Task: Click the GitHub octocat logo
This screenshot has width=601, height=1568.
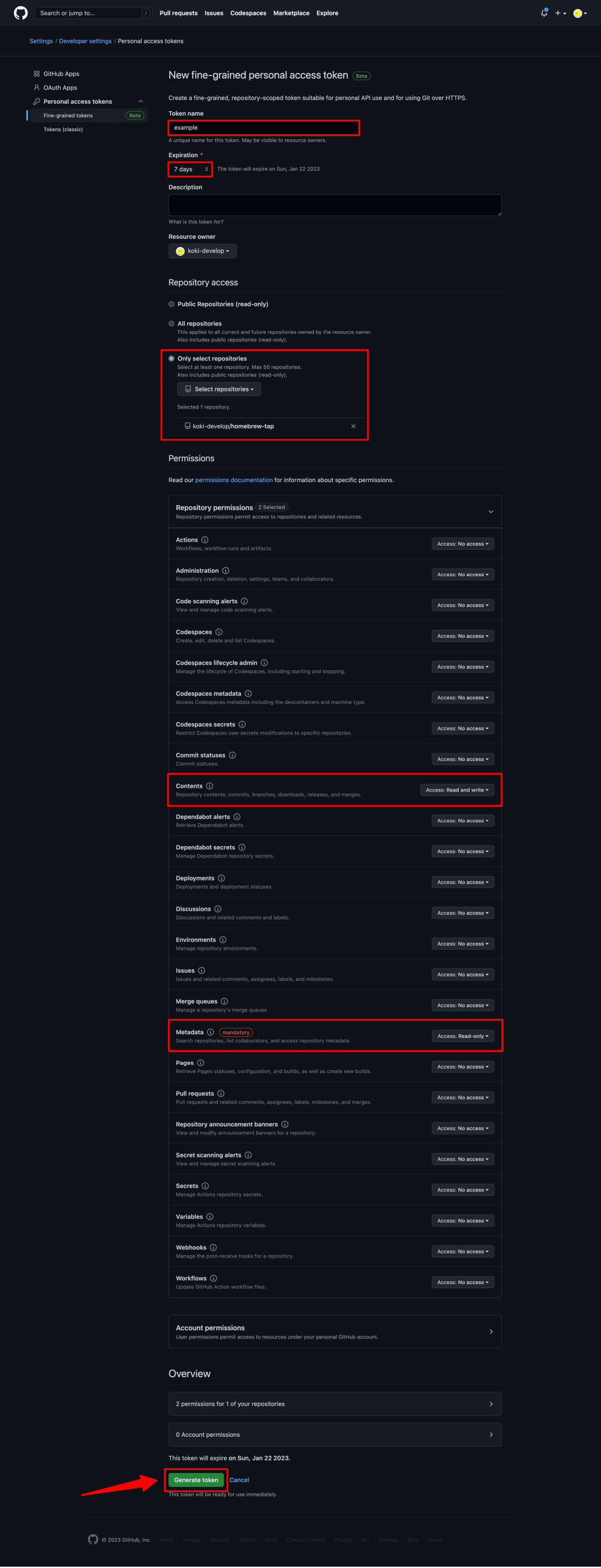Action: tap(19, 13)
